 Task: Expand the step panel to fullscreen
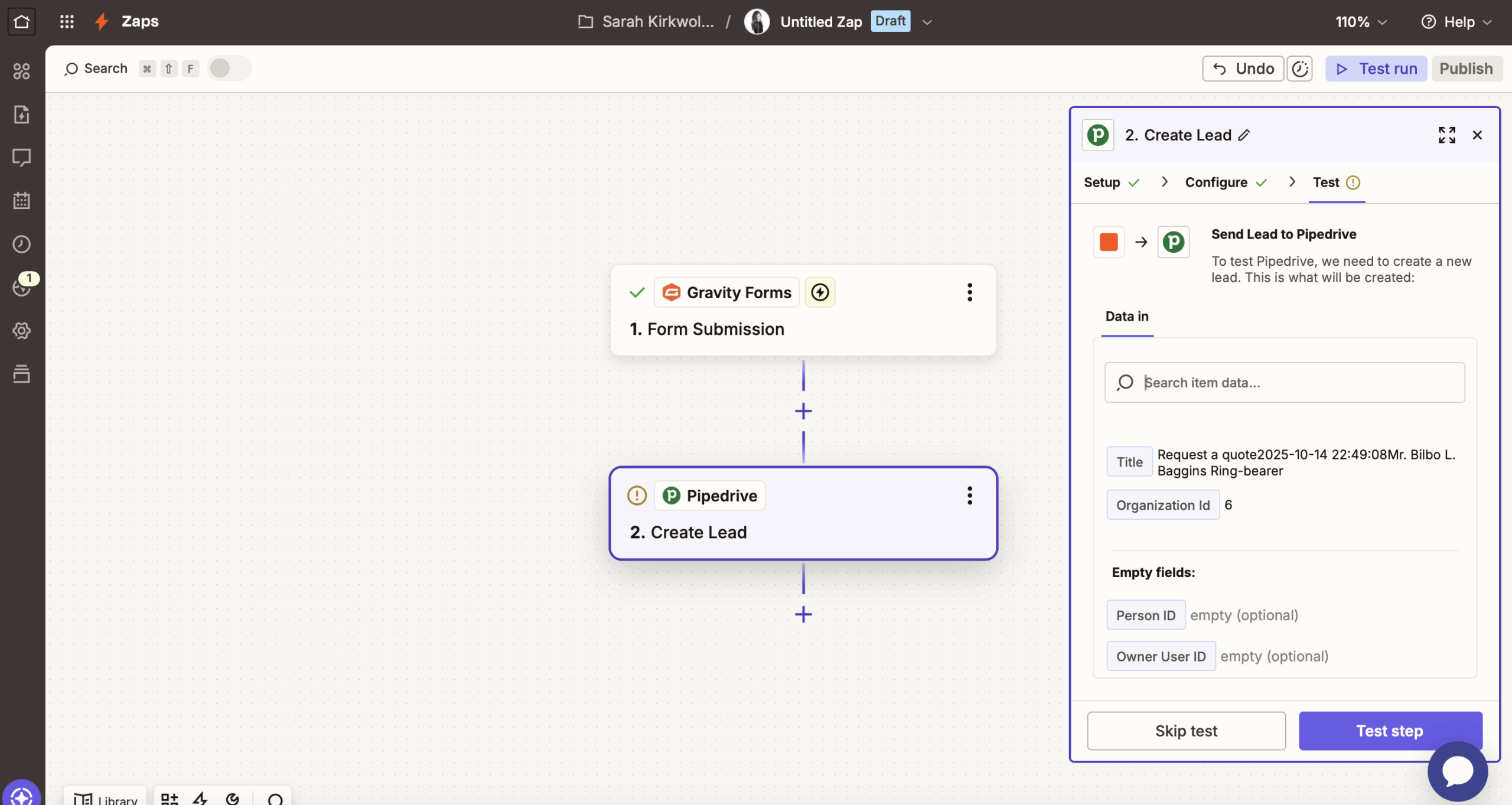click(x=1446, y=135)
